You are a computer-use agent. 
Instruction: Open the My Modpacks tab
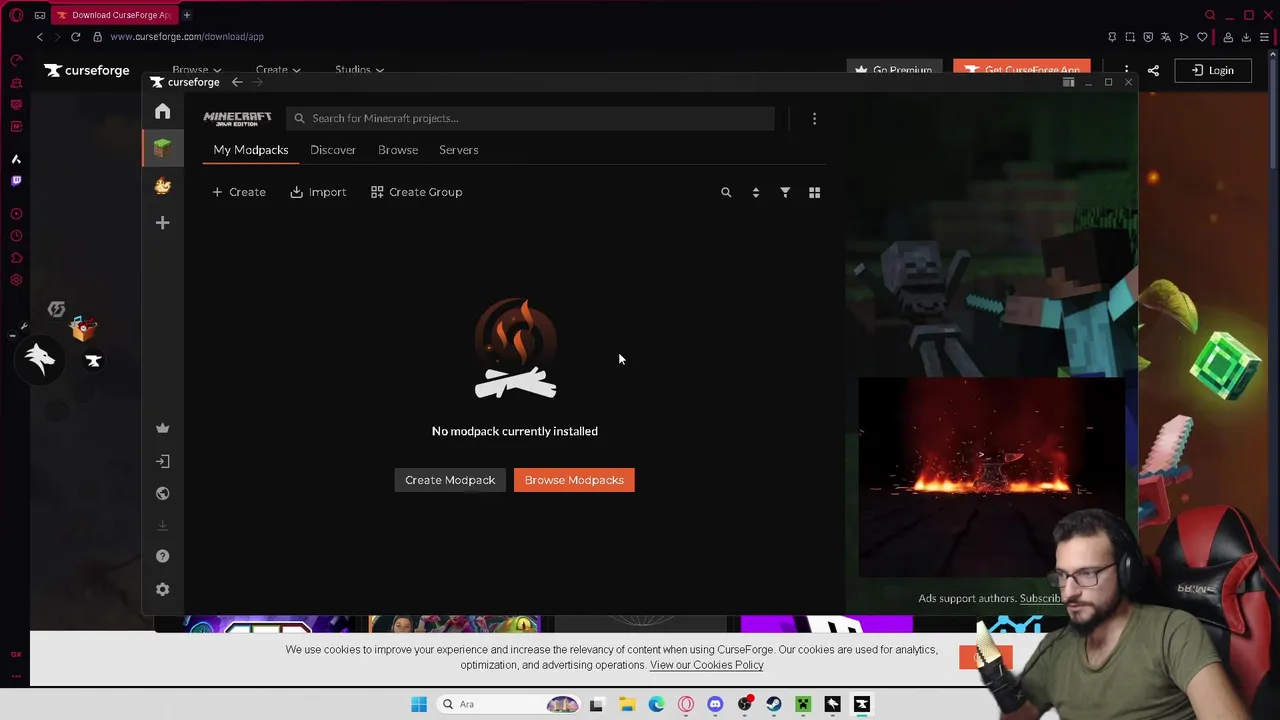point(250,150)
